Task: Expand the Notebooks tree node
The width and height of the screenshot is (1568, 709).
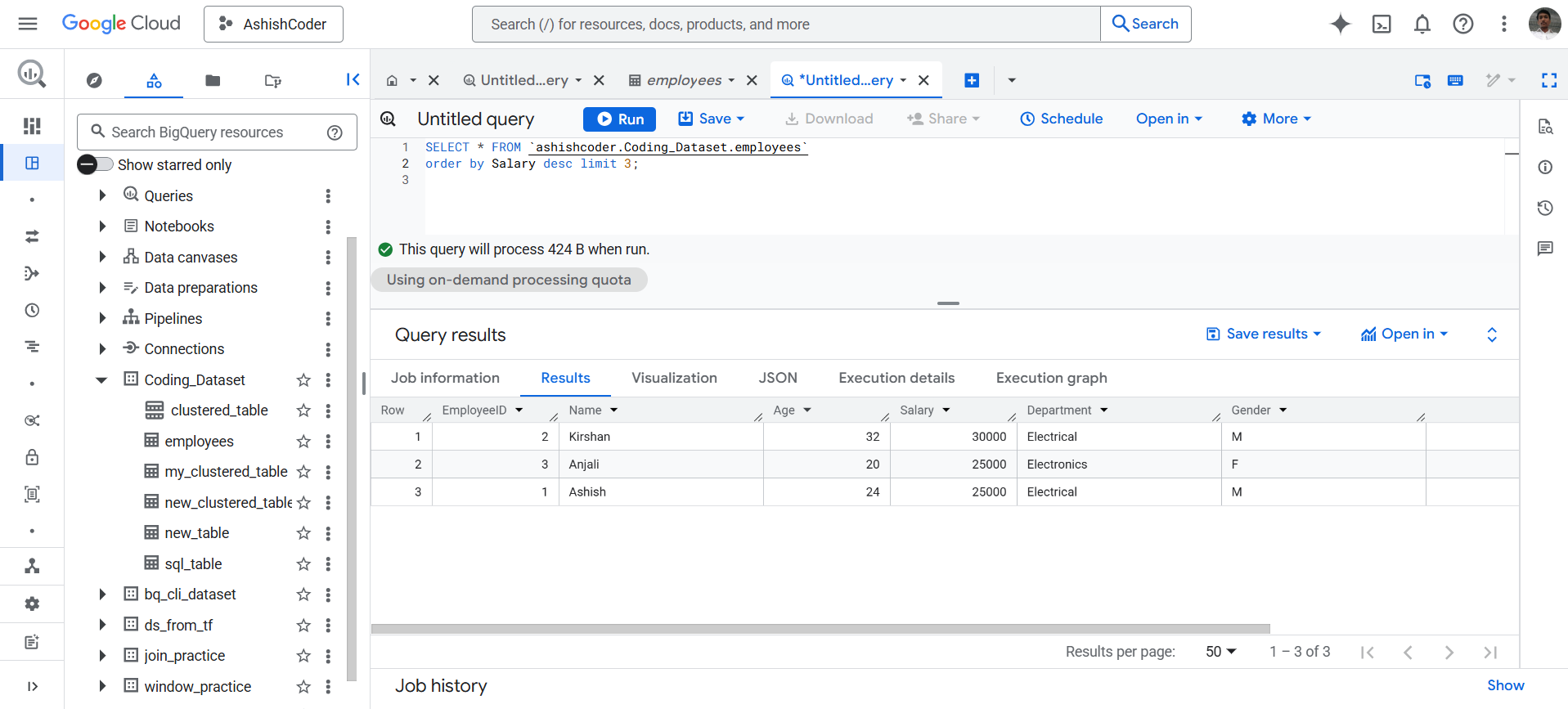Action: click(x=102, y=227)
